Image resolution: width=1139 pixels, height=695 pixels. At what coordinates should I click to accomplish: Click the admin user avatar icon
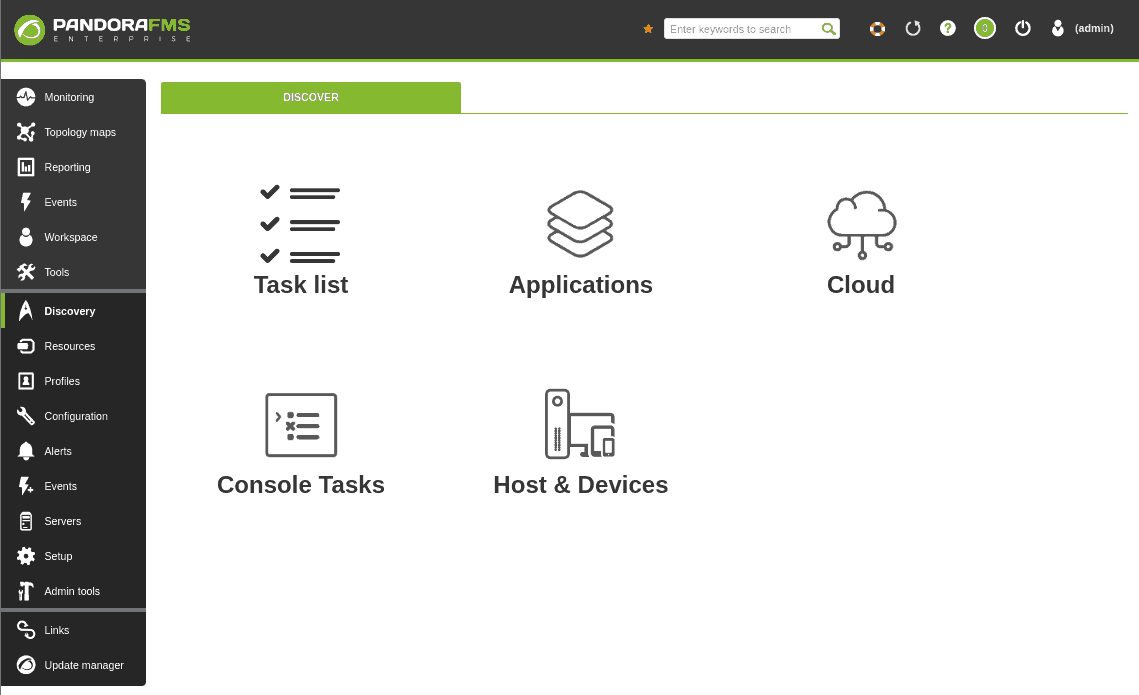click(1058, 28)
